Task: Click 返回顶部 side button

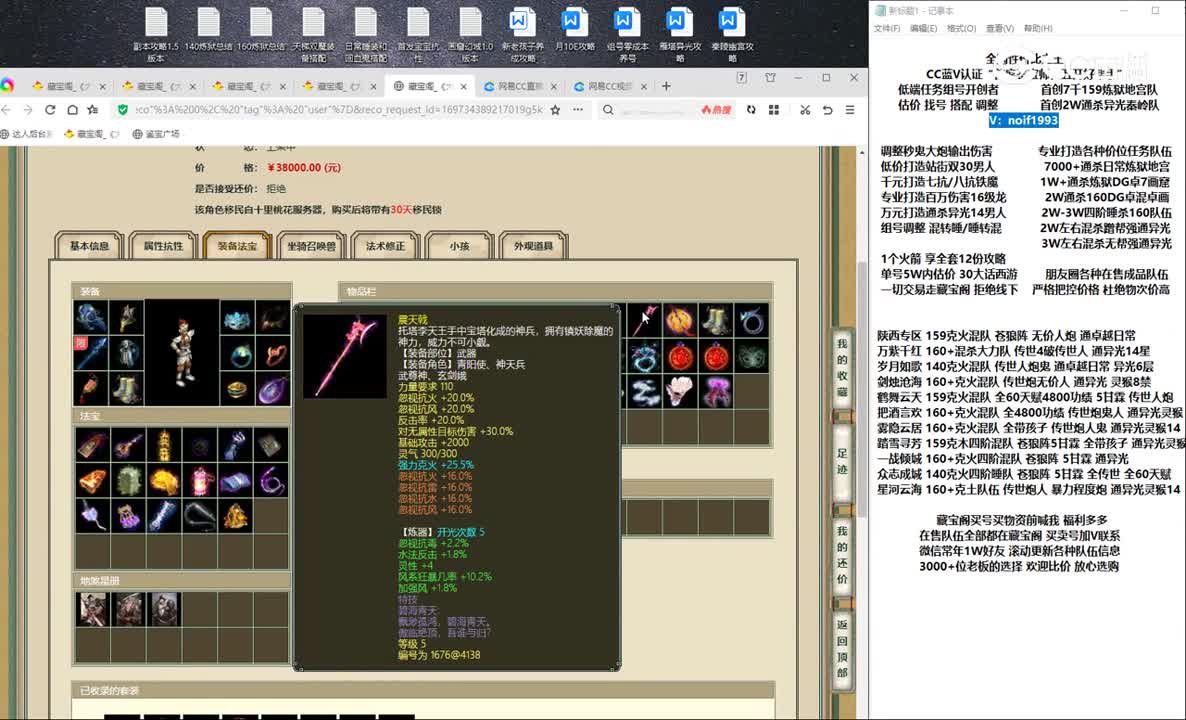Action: pyautogui.click(x=843, y=649)
